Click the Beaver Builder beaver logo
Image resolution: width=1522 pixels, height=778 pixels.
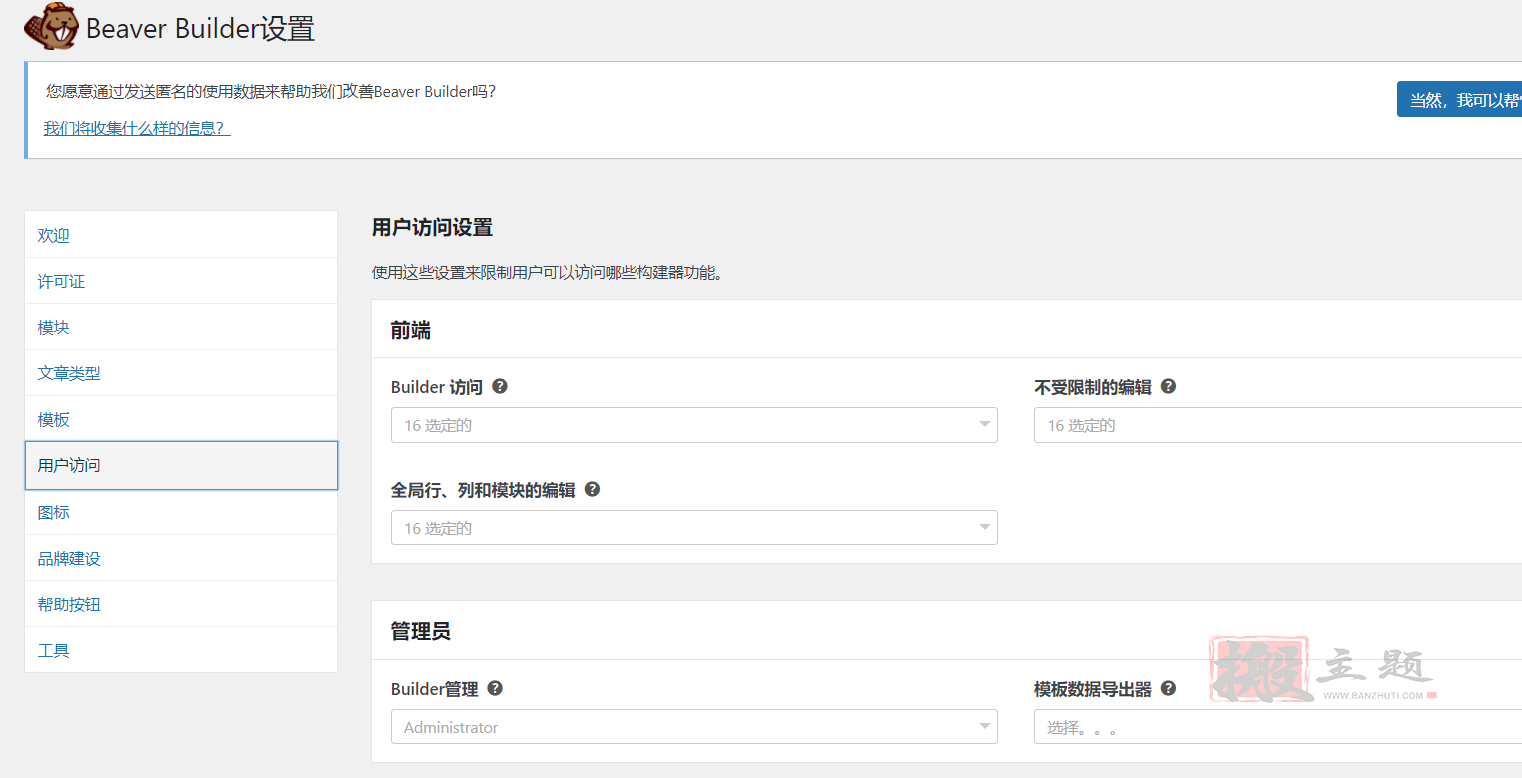pyautogui.click(x=51, y=27)
